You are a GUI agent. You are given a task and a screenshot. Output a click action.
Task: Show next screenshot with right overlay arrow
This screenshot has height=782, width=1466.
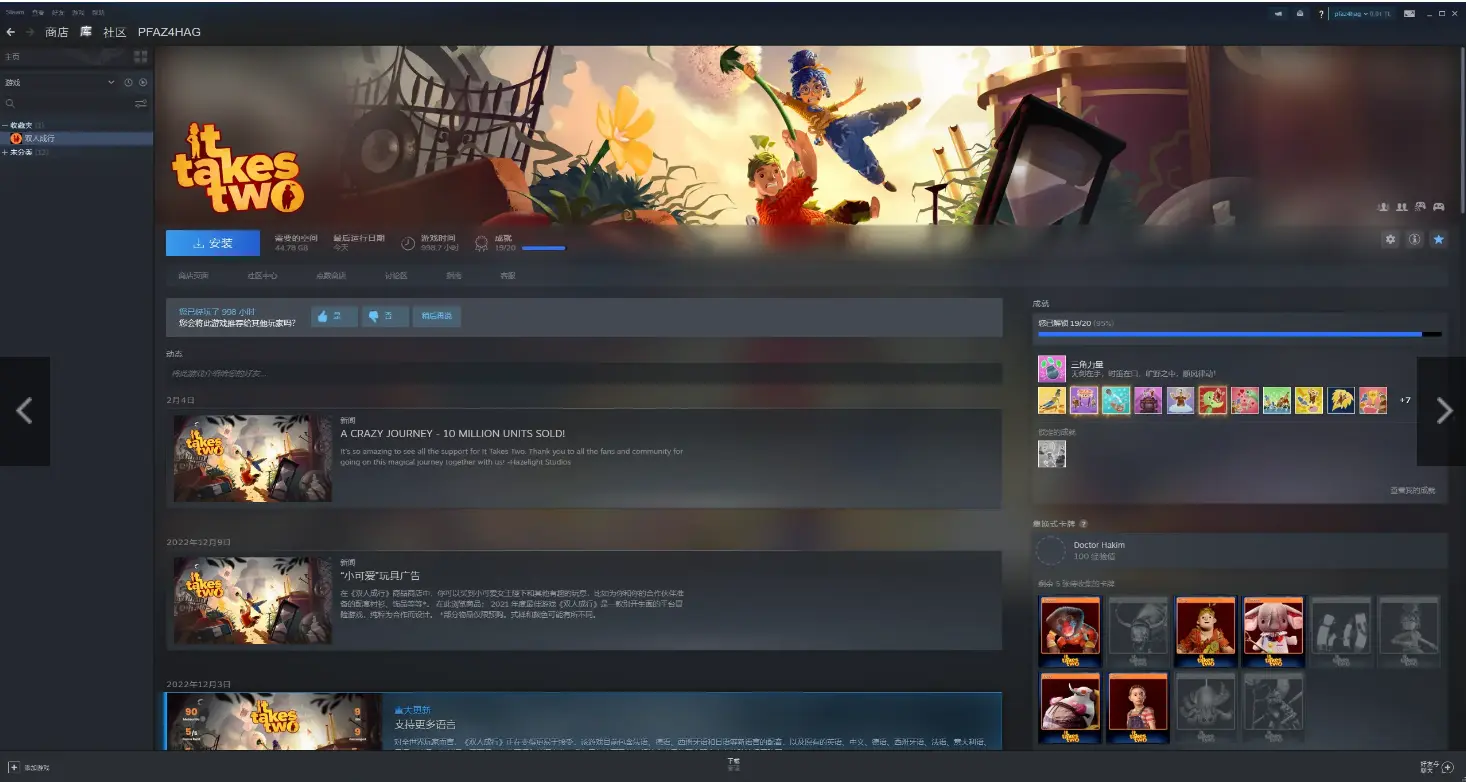[1442, 411]
